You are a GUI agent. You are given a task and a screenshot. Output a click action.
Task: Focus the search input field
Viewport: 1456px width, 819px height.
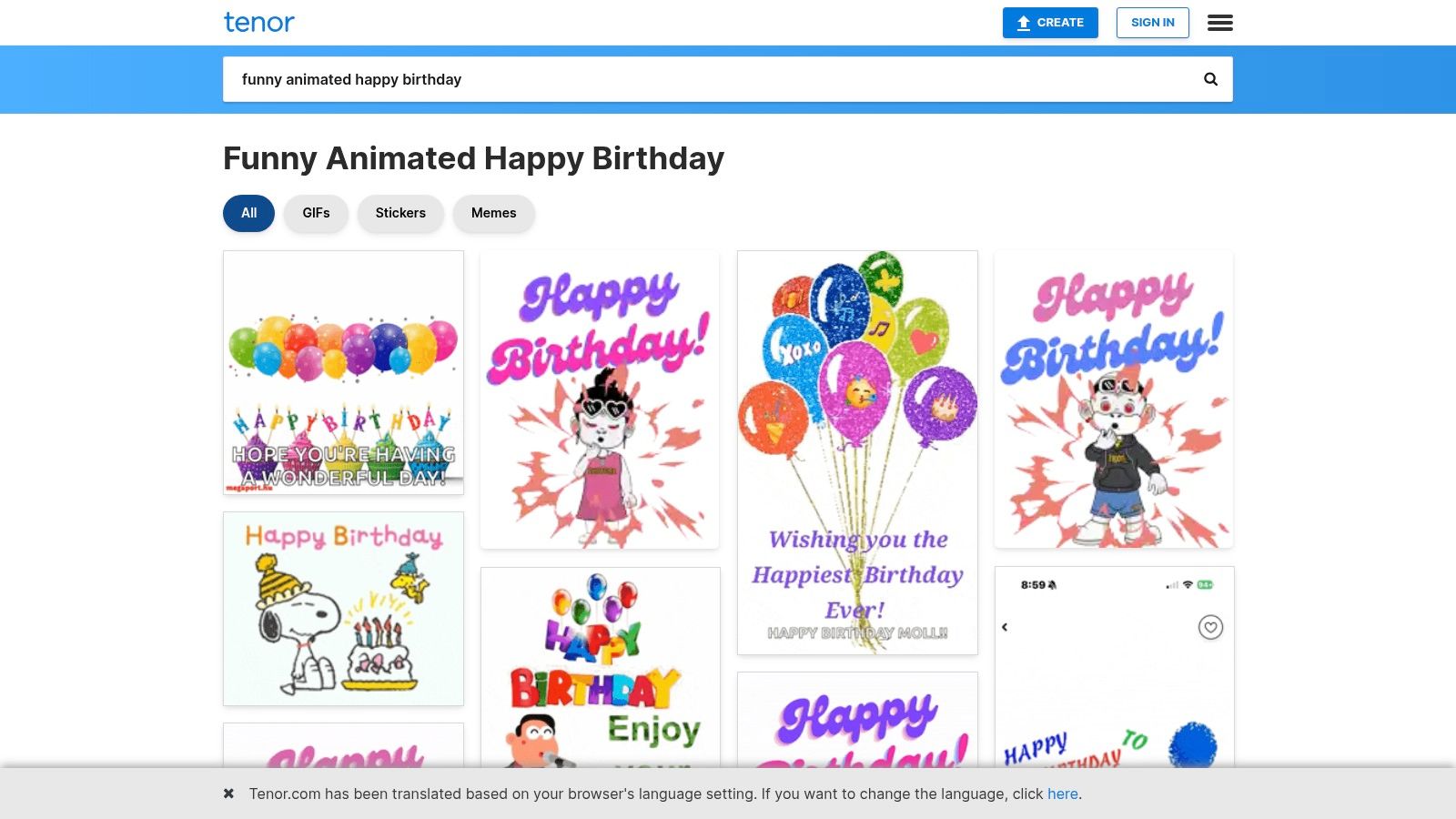710,79
